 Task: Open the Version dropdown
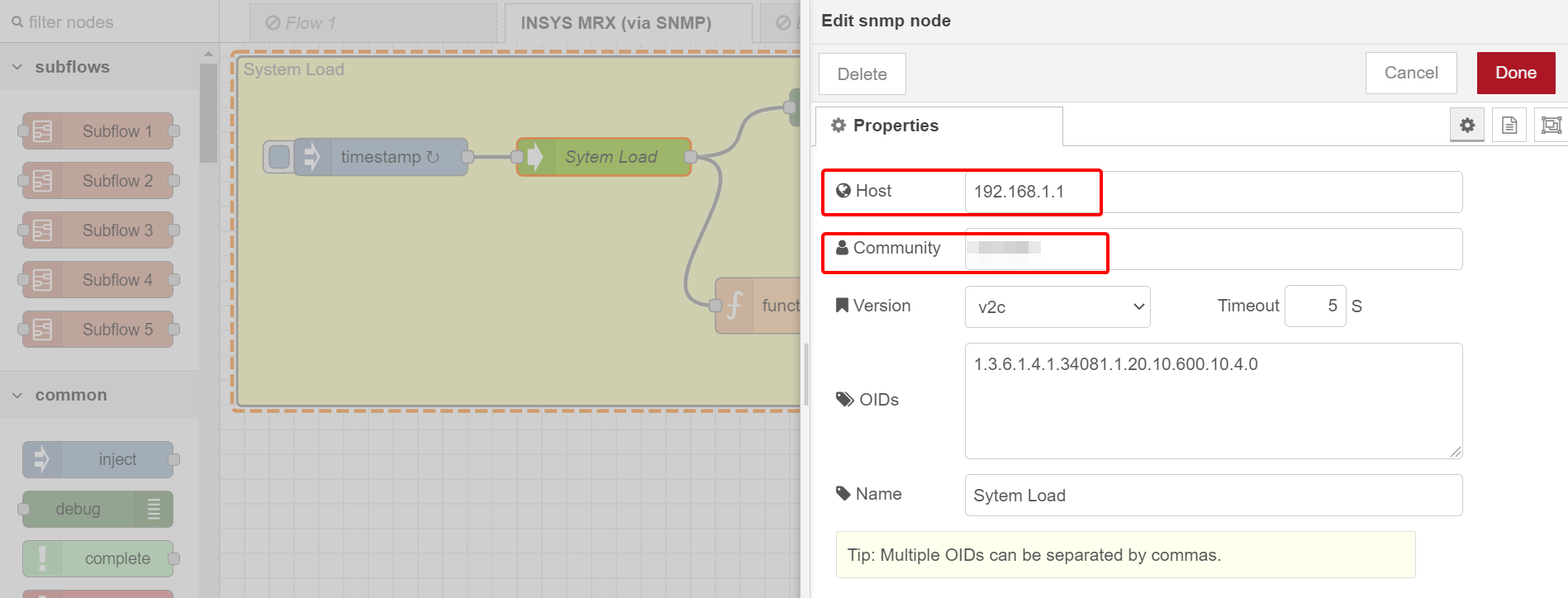point(1057,306)
